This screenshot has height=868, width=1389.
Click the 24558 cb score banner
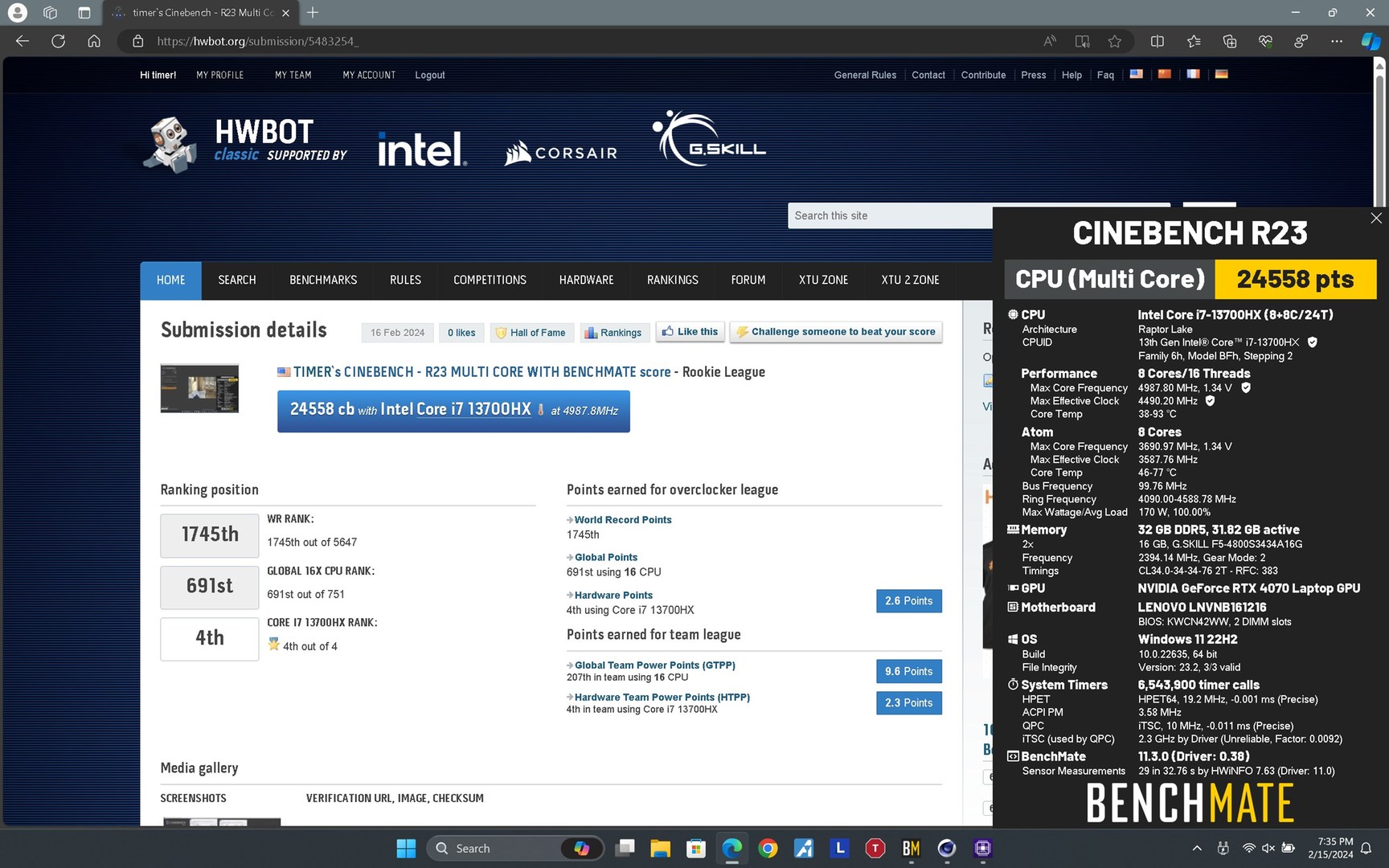(x=453, y=411)
